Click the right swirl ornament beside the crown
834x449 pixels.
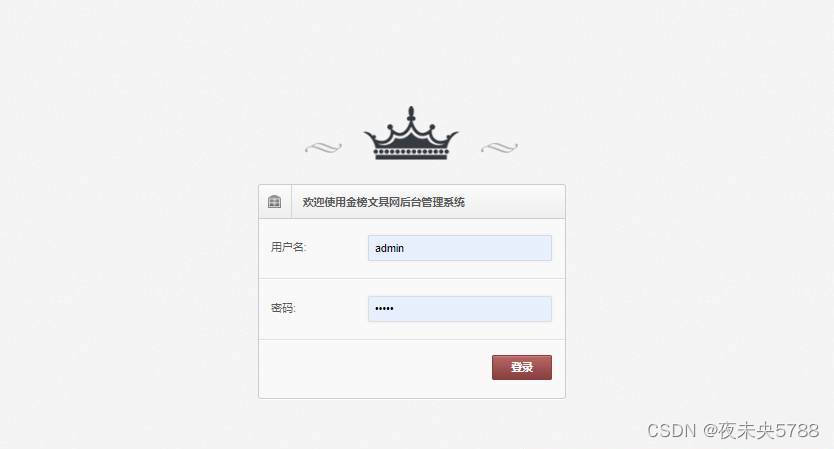499,147
